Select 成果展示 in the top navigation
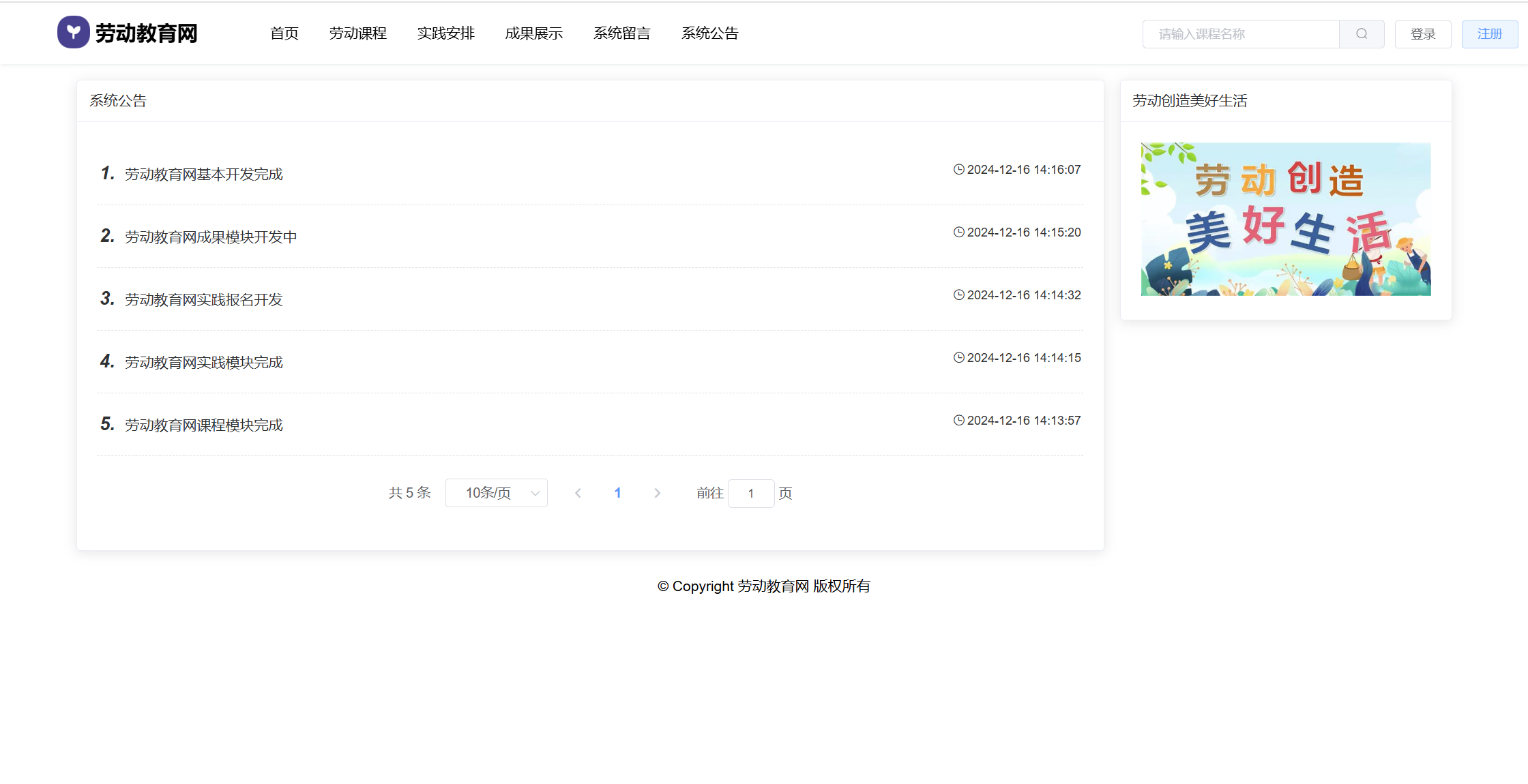Screen dimensions: 1528x784 [533, 33]
